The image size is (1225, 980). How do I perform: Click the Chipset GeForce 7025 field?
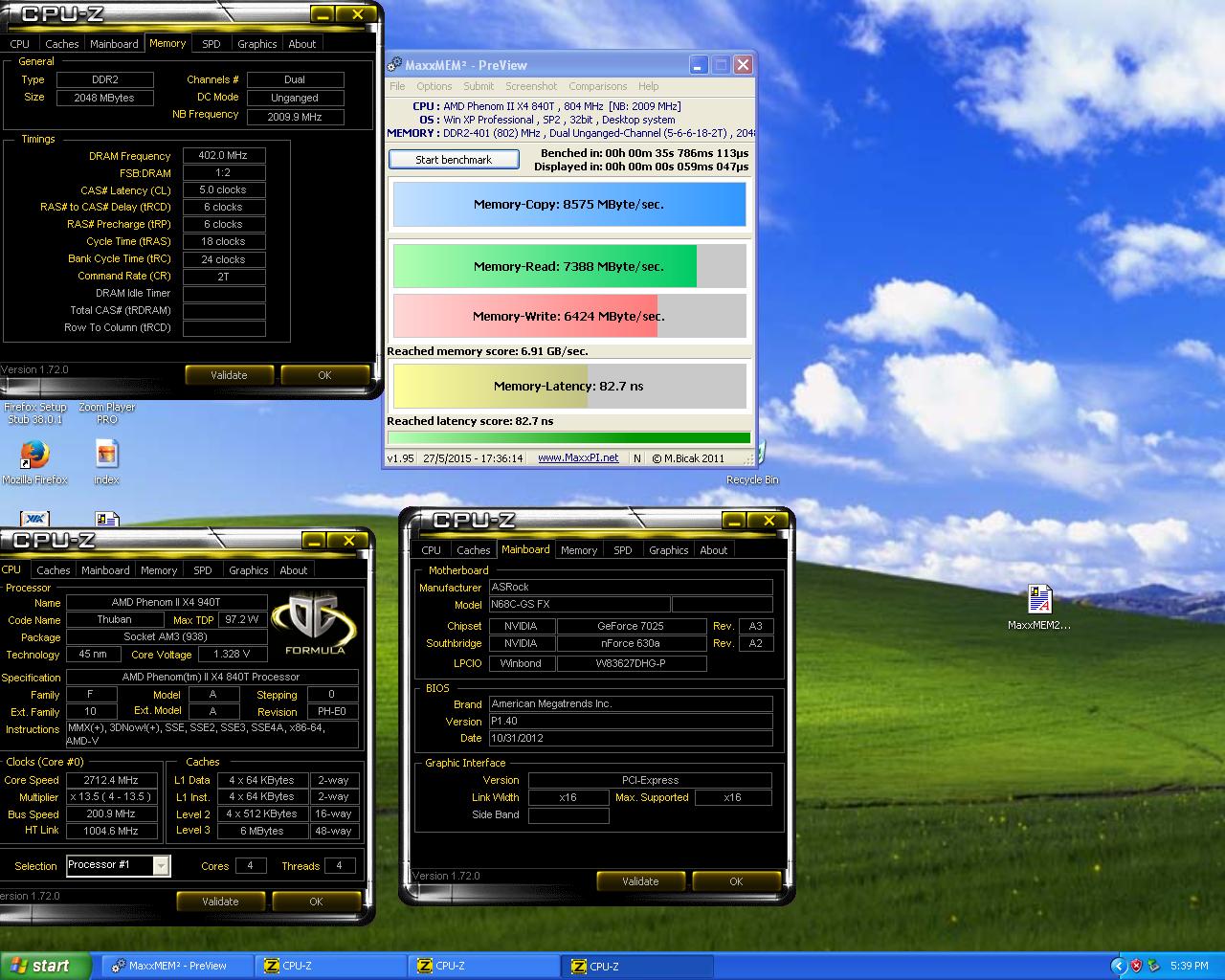(x=631, y=626)
